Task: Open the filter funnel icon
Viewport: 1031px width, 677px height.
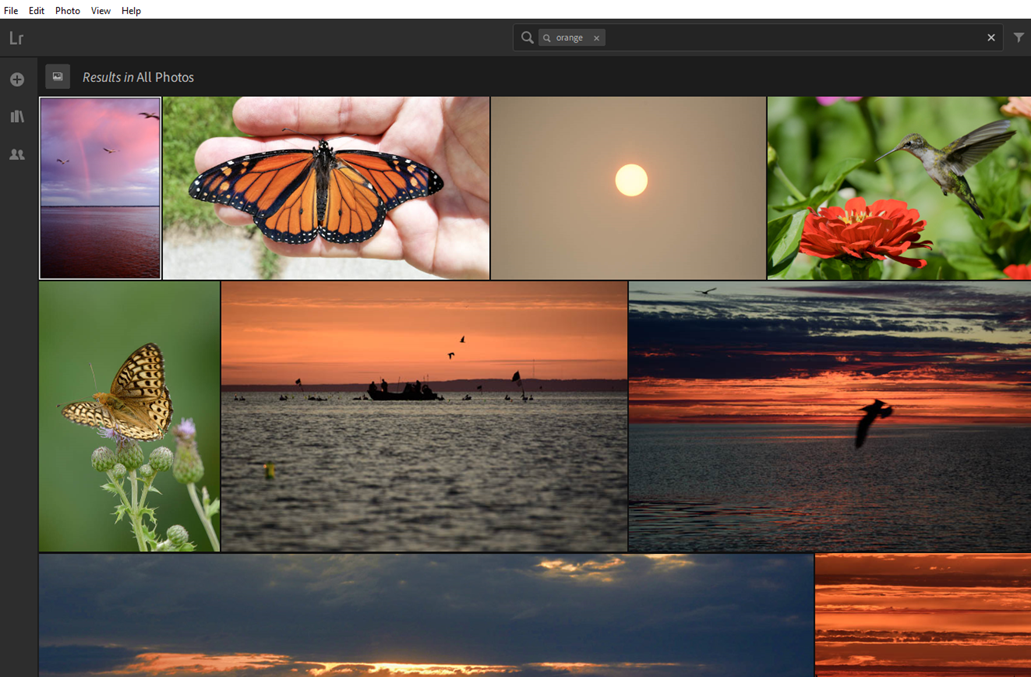Action: [x=1019, y=37]
